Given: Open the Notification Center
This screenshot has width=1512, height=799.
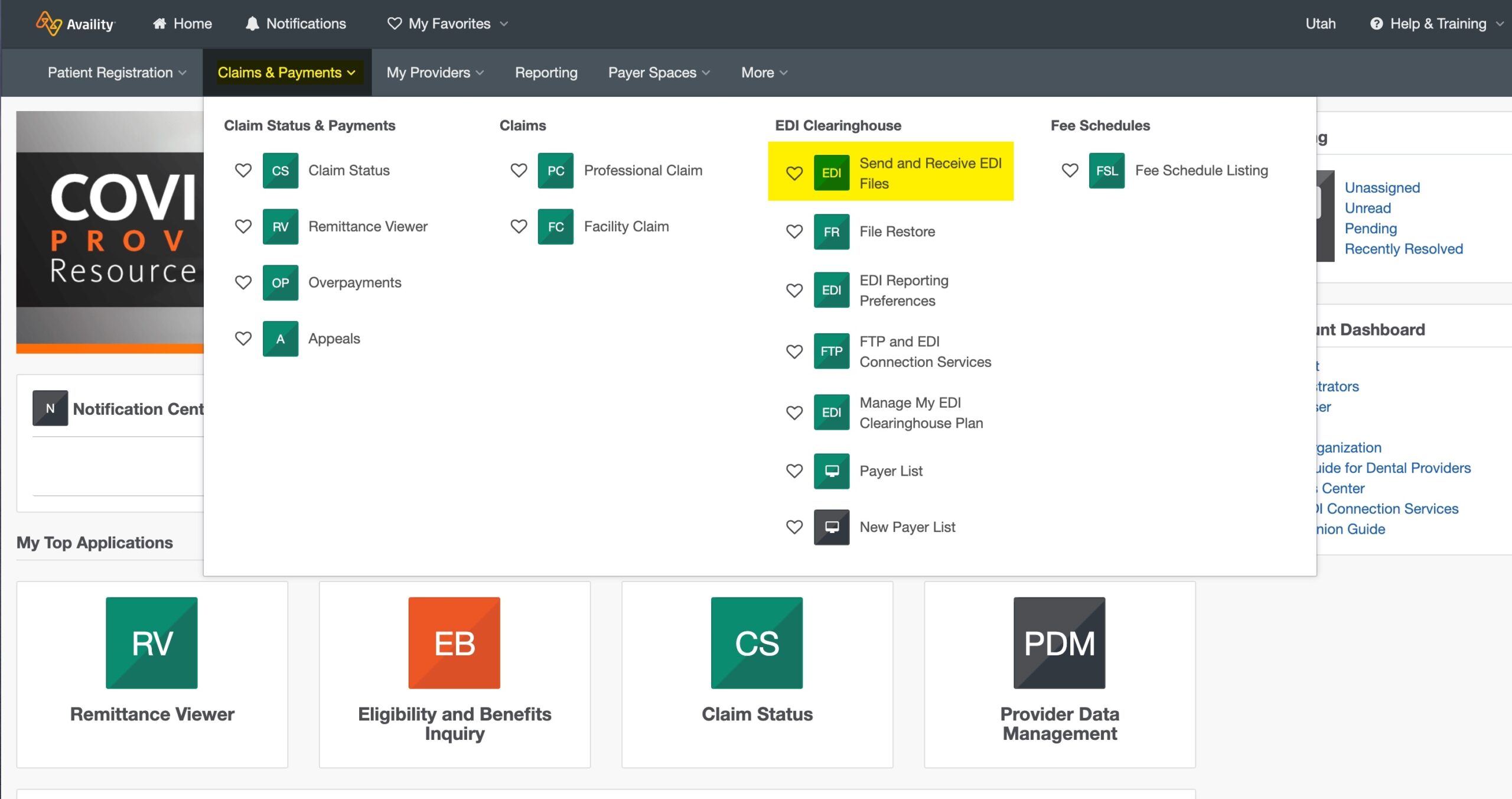Looking at the screenshot, I should tap(50, 408).
